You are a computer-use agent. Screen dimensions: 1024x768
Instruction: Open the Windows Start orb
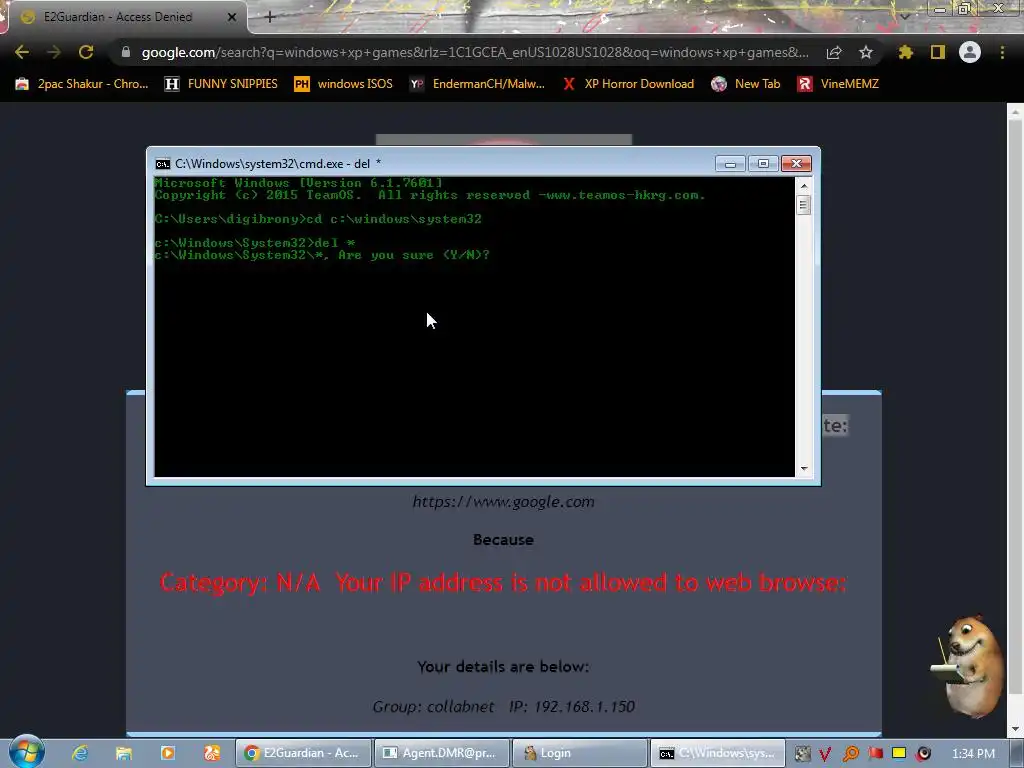[26, 752]
